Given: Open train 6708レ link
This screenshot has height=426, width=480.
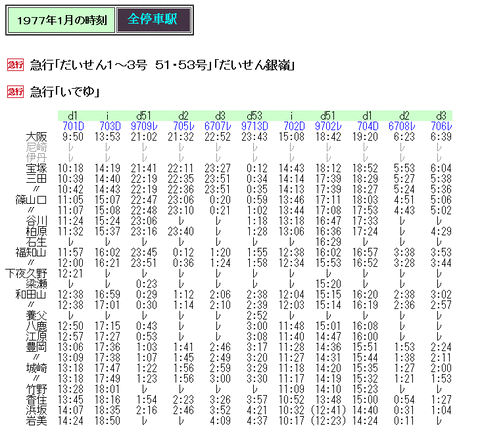Looking at the screenshot, I should (402, 126).
